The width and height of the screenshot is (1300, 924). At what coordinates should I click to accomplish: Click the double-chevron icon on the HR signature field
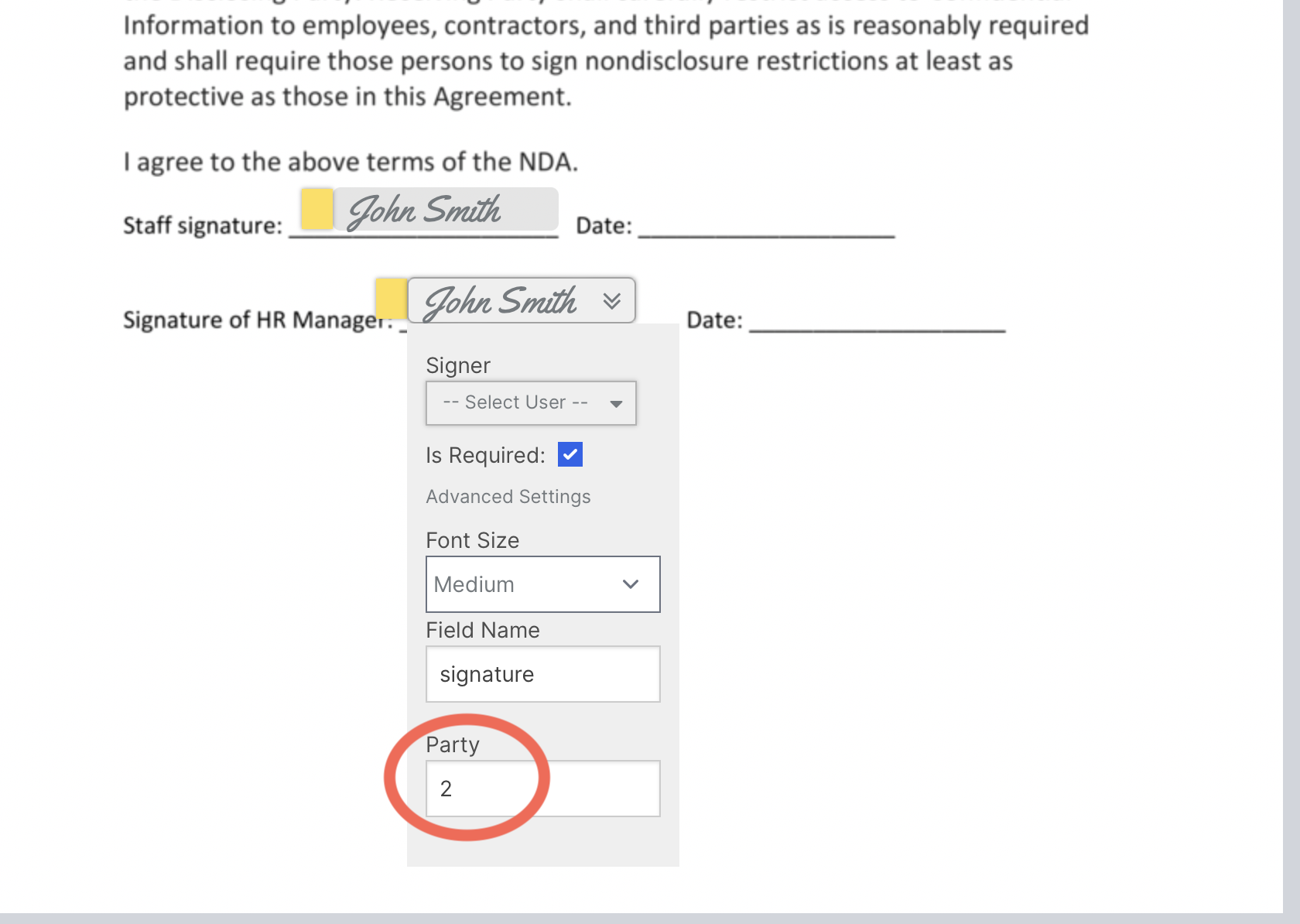612,300
